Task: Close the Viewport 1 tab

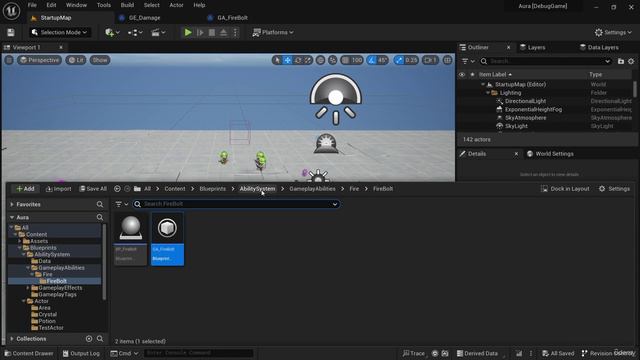Action: tap(61, 47)
